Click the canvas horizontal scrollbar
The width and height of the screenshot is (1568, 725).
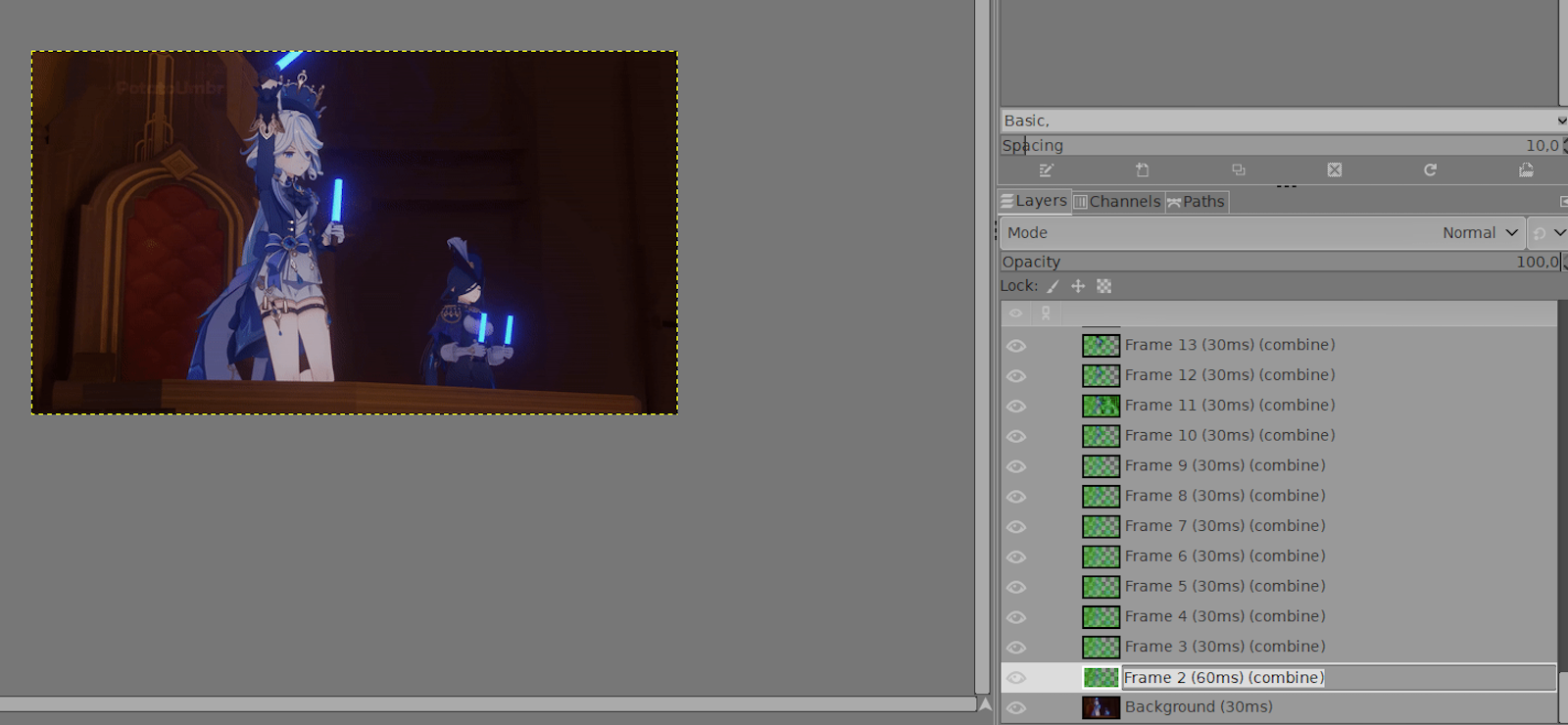pos(488,704)
